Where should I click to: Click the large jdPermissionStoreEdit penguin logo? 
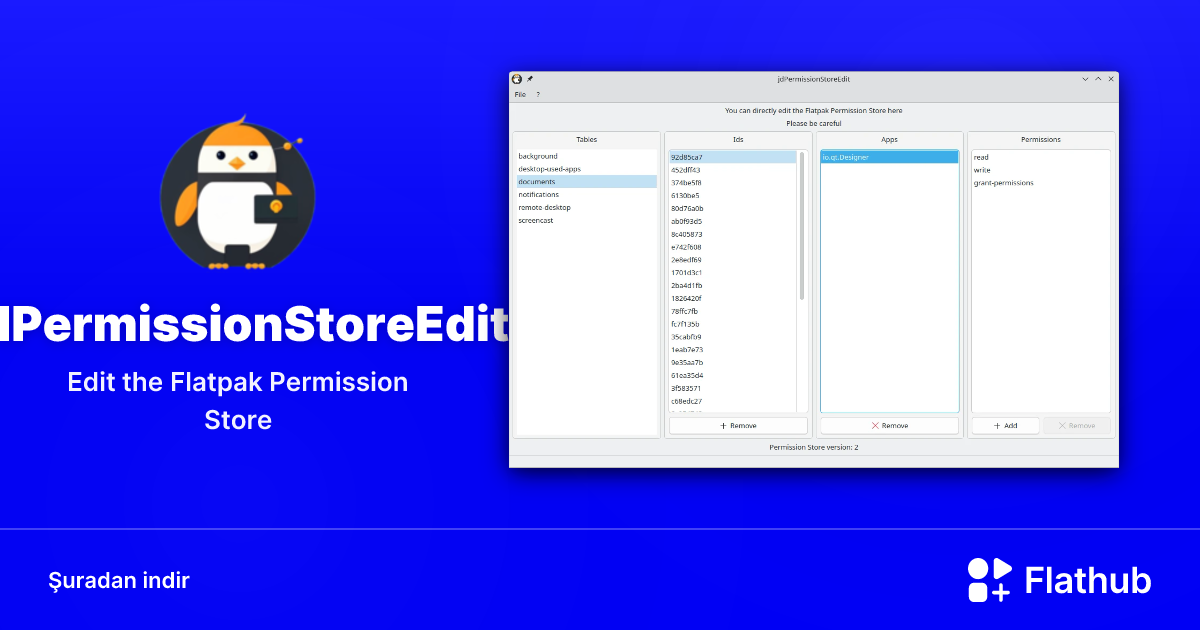[238, 196]
